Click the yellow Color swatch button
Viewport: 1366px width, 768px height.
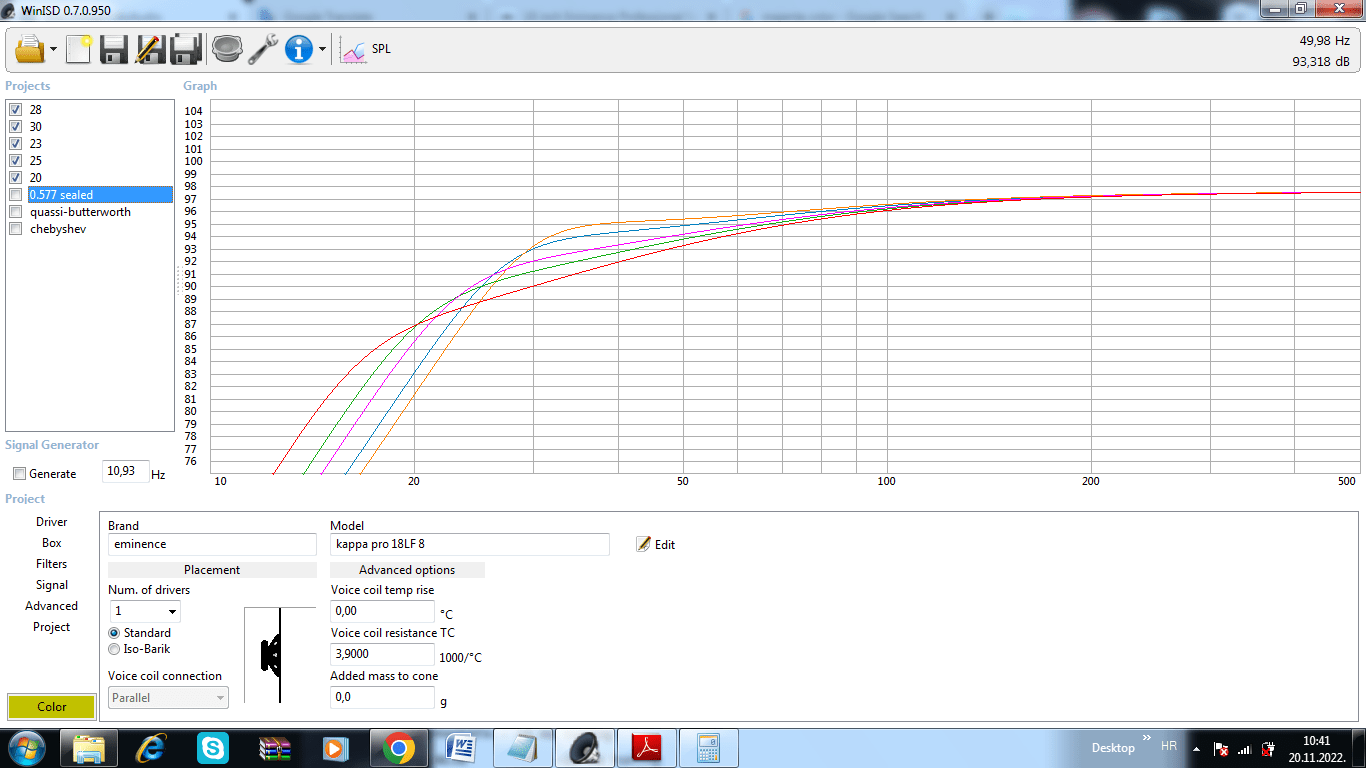point(52,706)
